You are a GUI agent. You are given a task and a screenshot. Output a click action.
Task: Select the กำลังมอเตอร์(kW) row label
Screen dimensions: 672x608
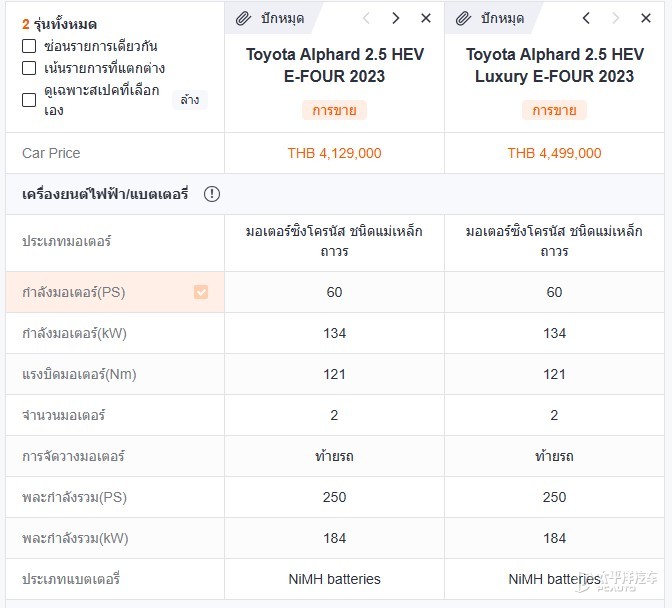[x=74, y=333]
